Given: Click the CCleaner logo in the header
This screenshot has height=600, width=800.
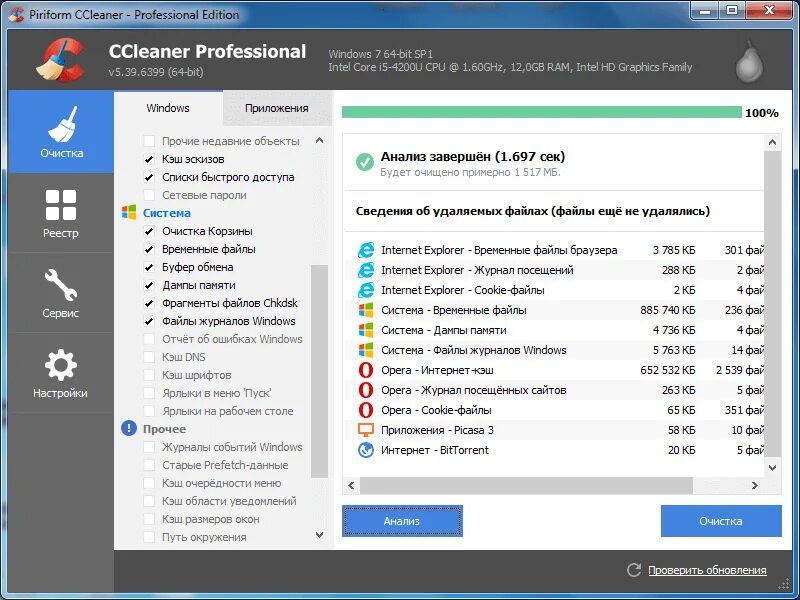Looking at the screenshot, I should click(x=60, y=60).
